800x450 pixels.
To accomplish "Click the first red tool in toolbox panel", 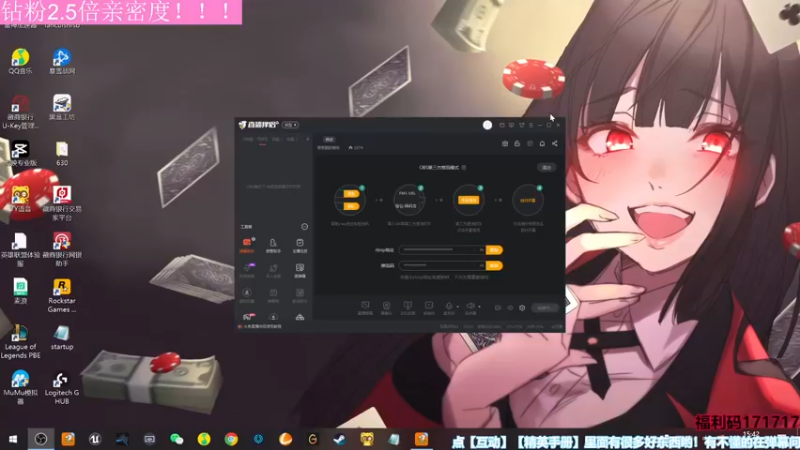I will point(247,244).
